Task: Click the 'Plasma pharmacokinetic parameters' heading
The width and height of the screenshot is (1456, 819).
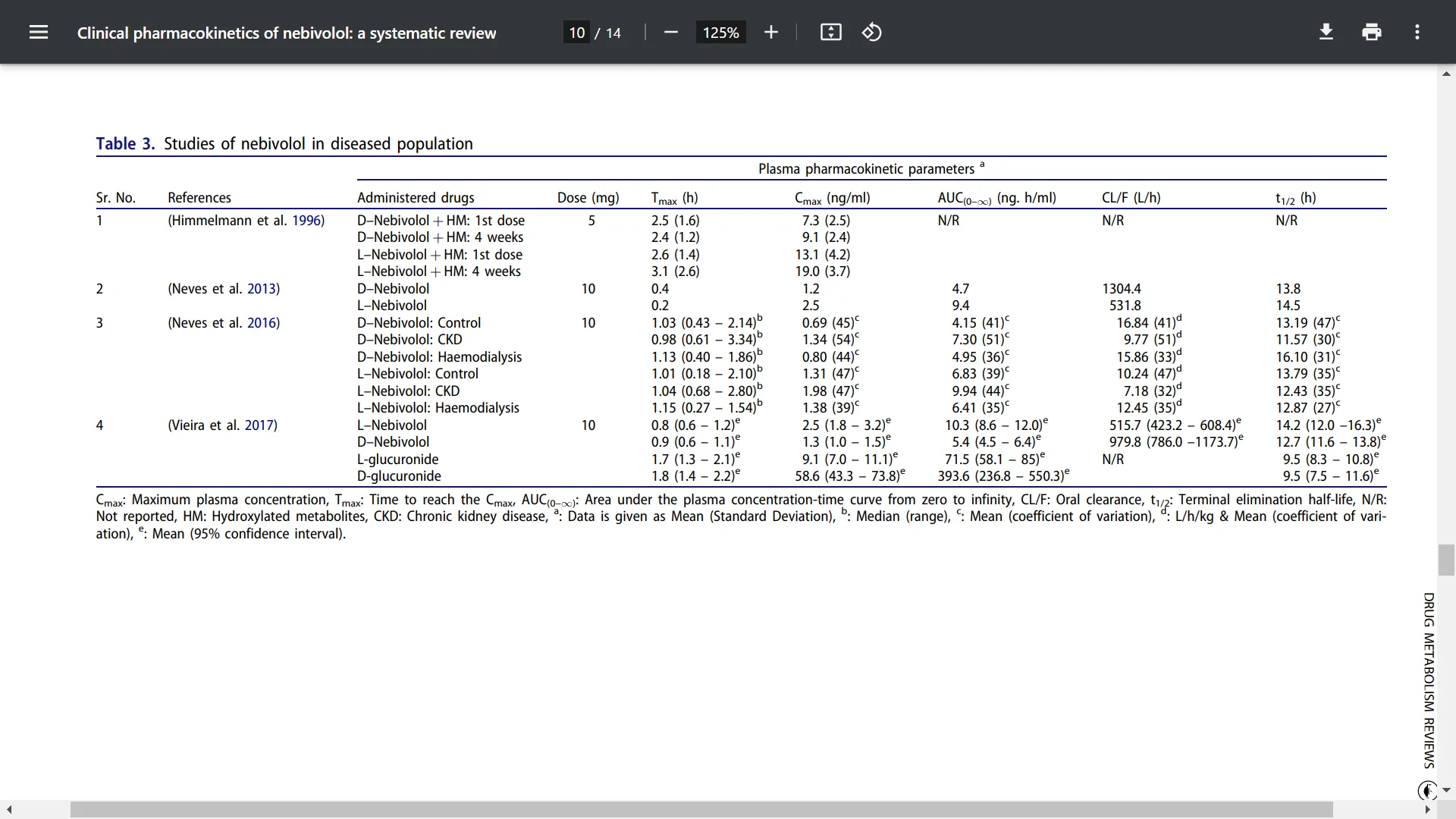Action: pos(867,169)
